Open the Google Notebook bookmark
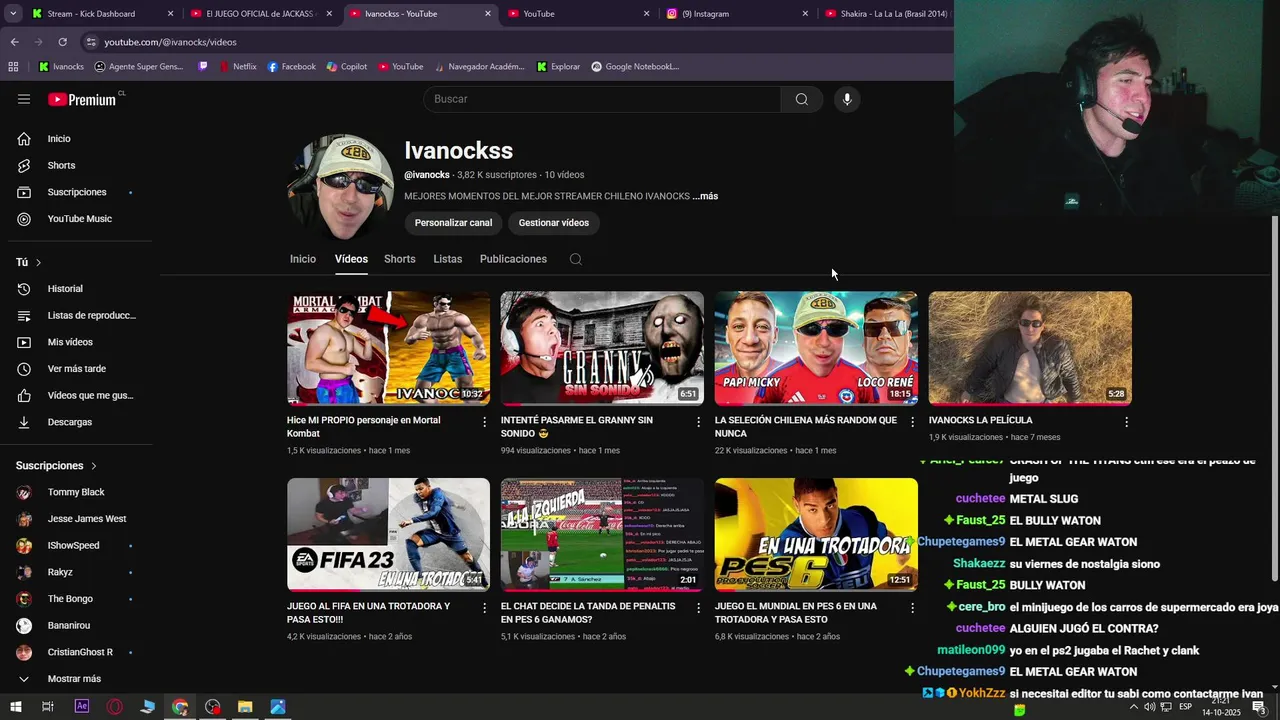Image resolution: width=1280 pixels, height=720 pixels. point(635,67)
